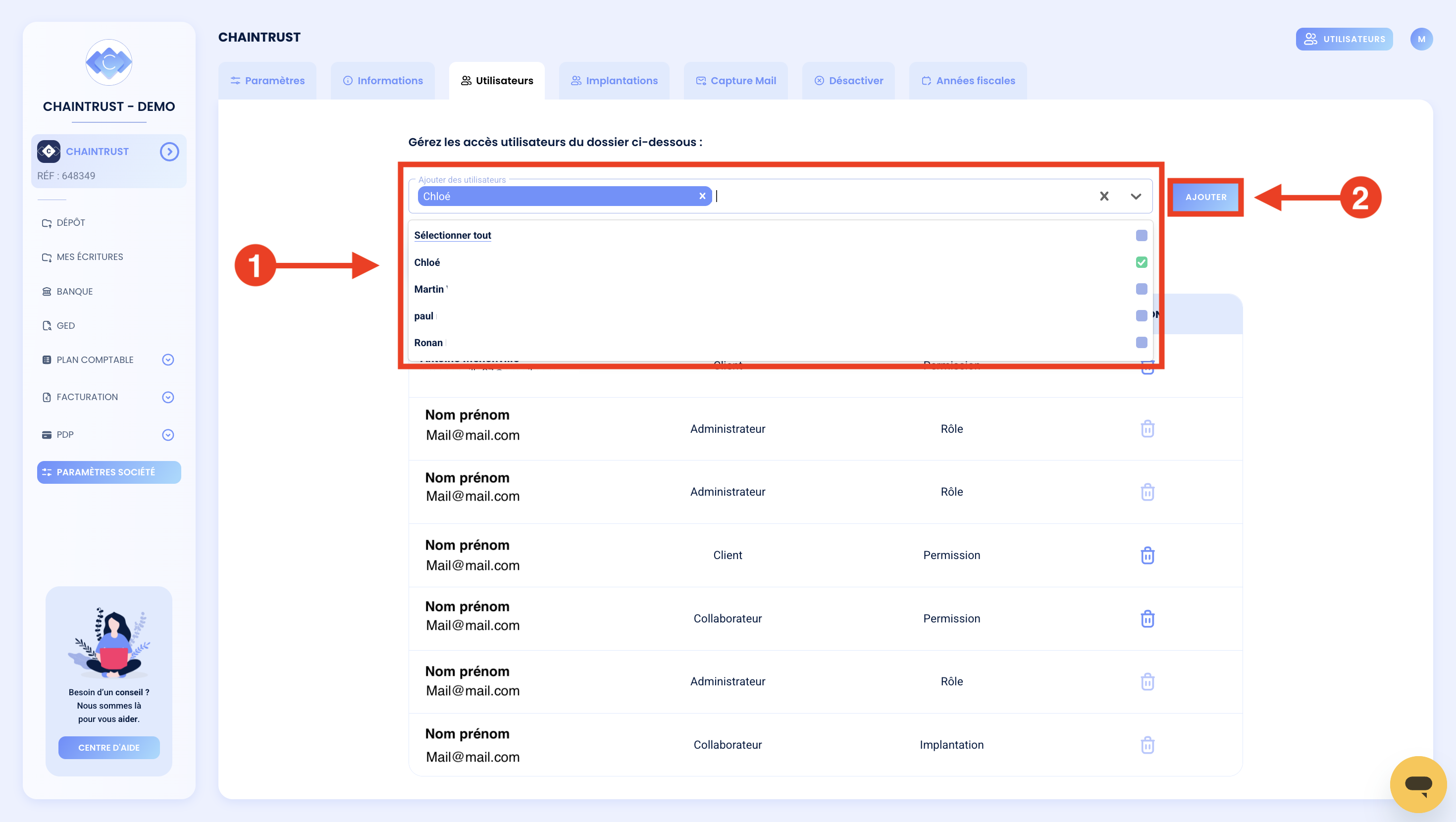Click the Chaintrust logo in sidebar
This screenshot has width=1456, height=822.
(x=109, y=62)
